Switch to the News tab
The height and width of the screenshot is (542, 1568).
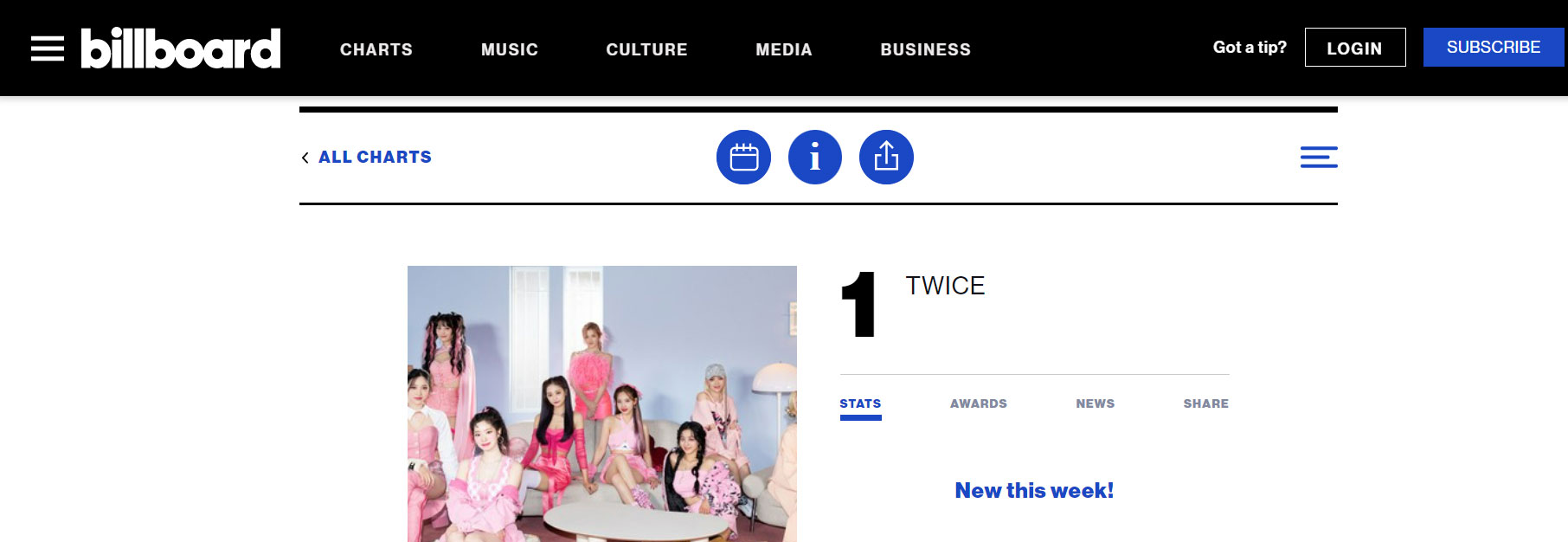pyautogui.click(x=1096, y=403)
